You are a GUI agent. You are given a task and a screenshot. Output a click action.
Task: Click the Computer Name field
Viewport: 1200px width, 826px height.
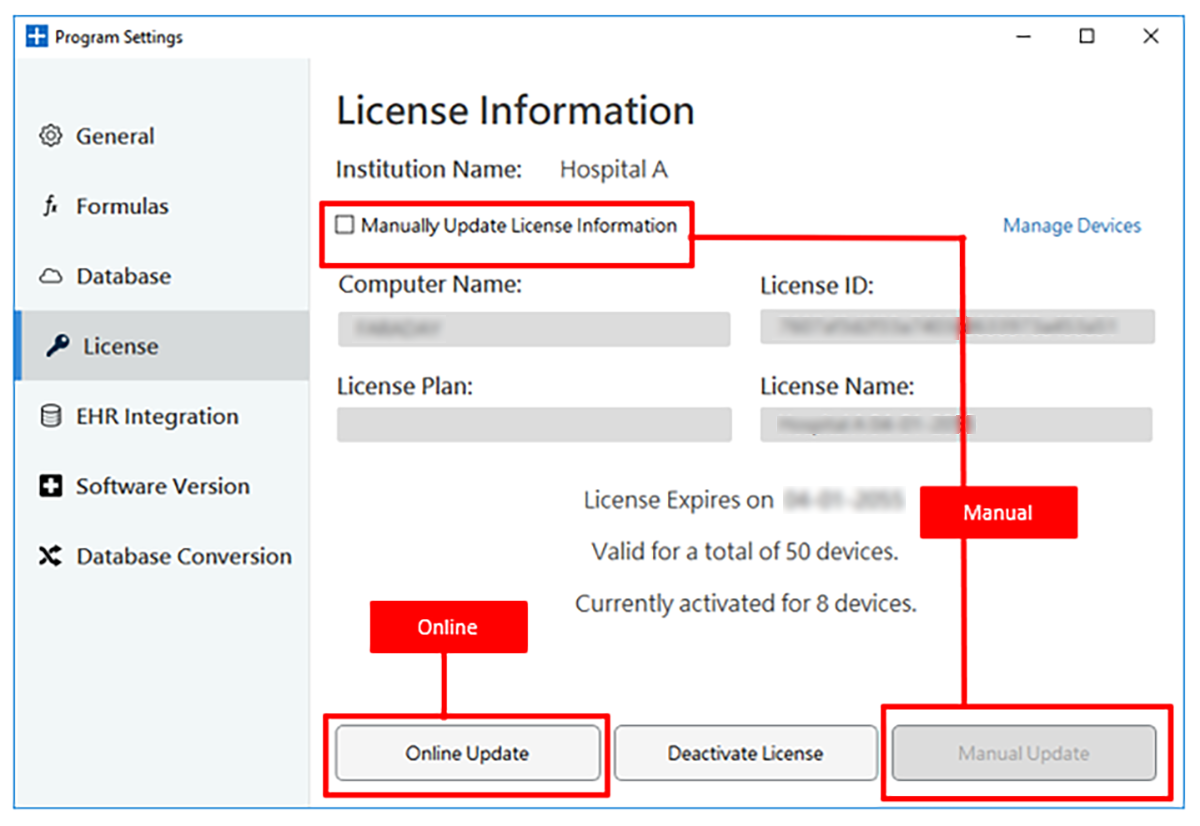[533, 328]
